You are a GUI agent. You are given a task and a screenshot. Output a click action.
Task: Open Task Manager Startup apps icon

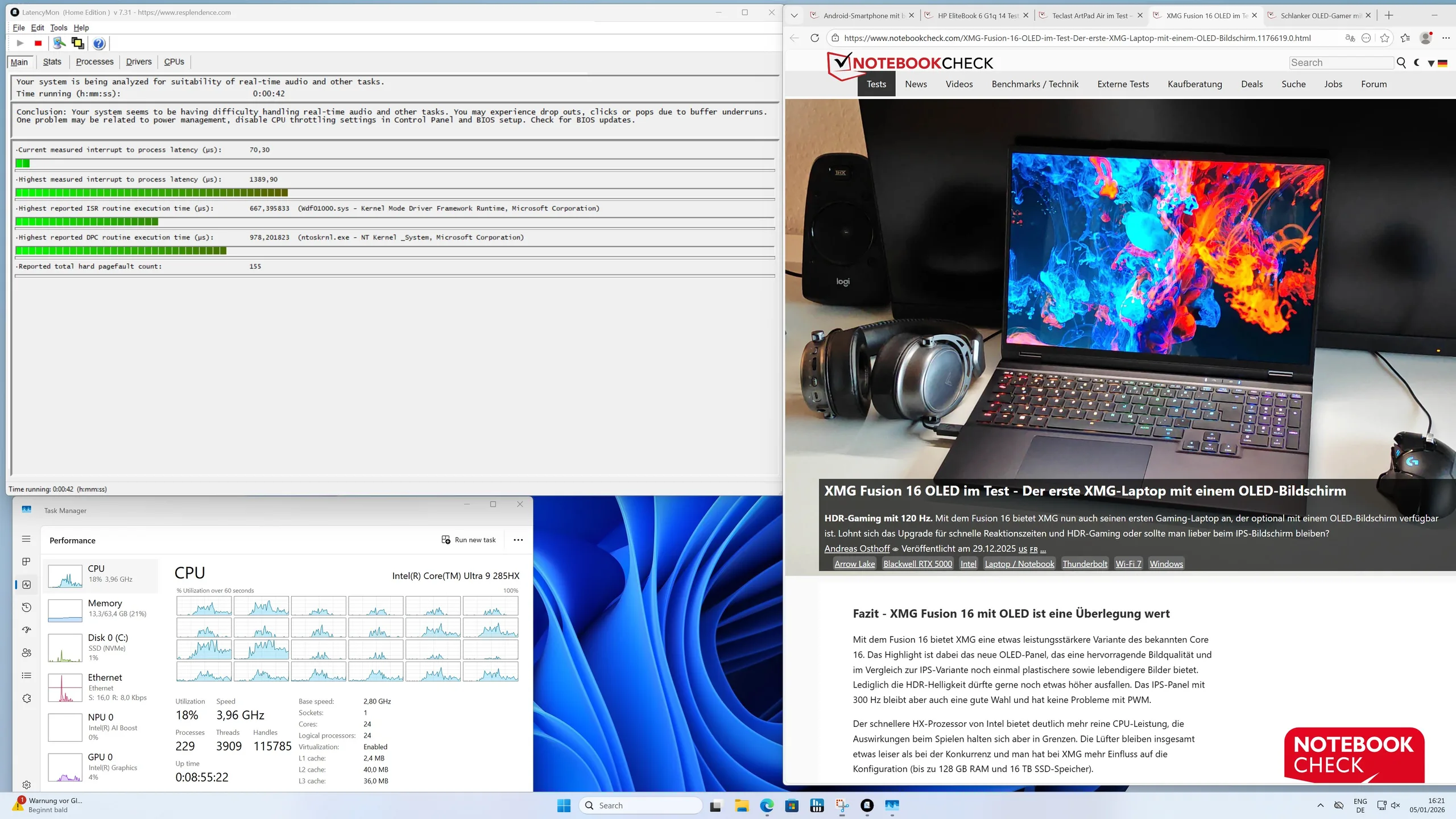[26, 630]
